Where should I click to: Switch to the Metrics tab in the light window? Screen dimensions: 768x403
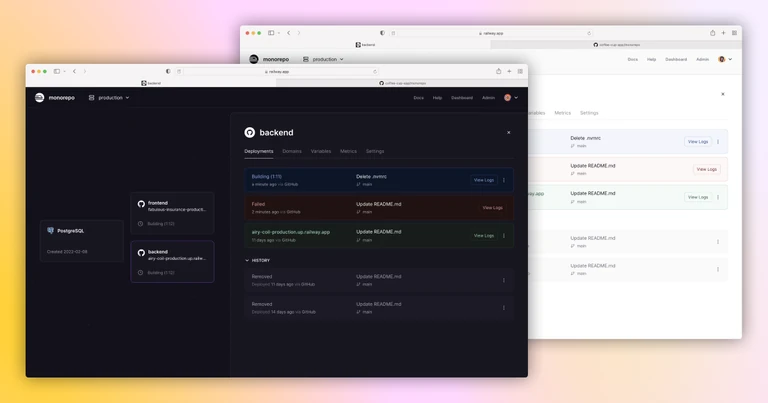pyautogui.click(x=562, y=113)
